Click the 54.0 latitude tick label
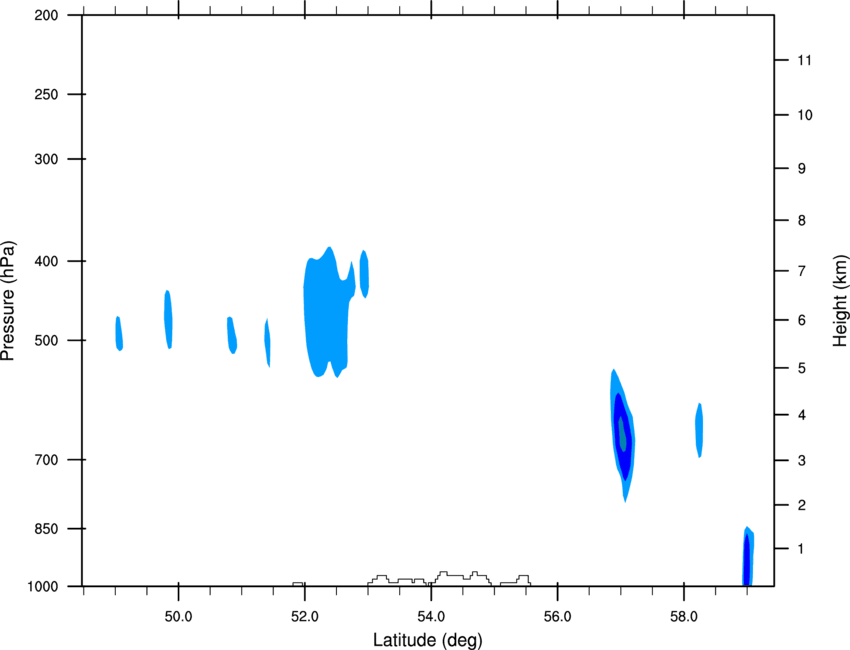The image size is (850, 650). [x=432, y=617]
